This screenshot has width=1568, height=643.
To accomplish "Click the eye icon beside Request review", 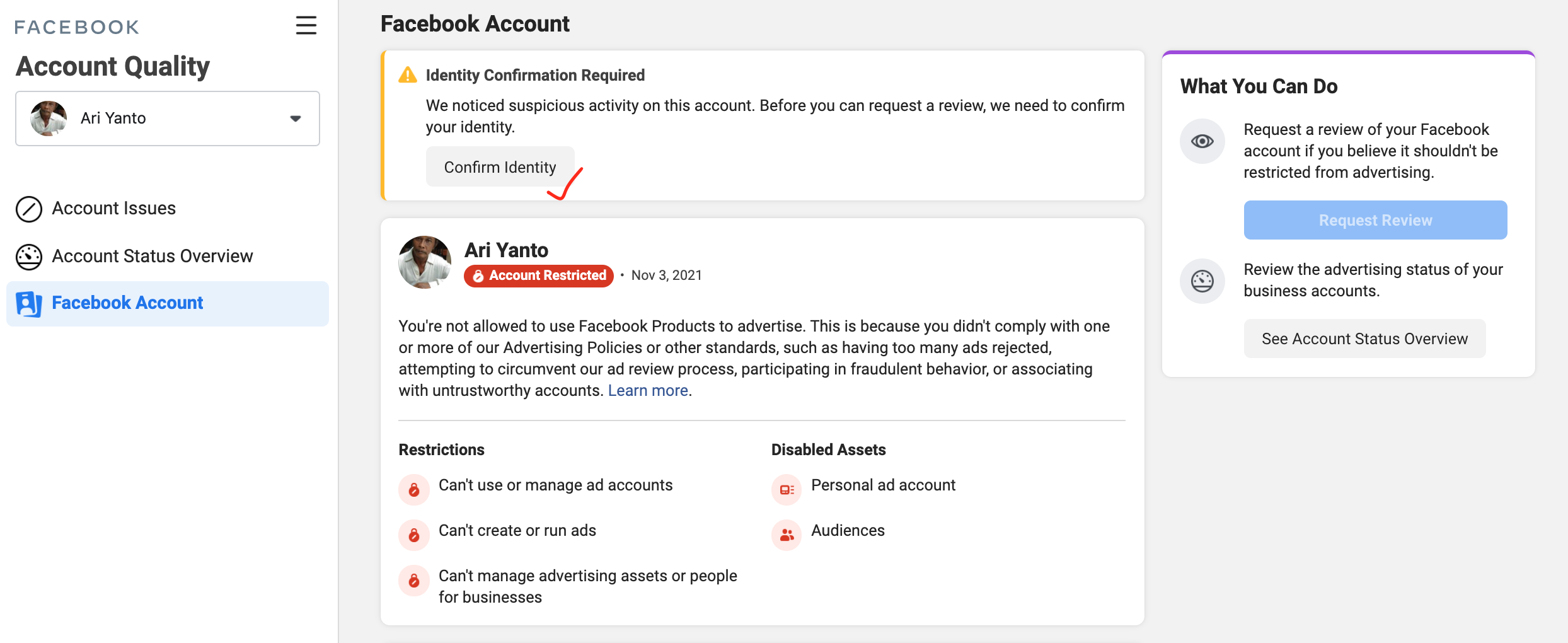I will (x=1202, y=141).
